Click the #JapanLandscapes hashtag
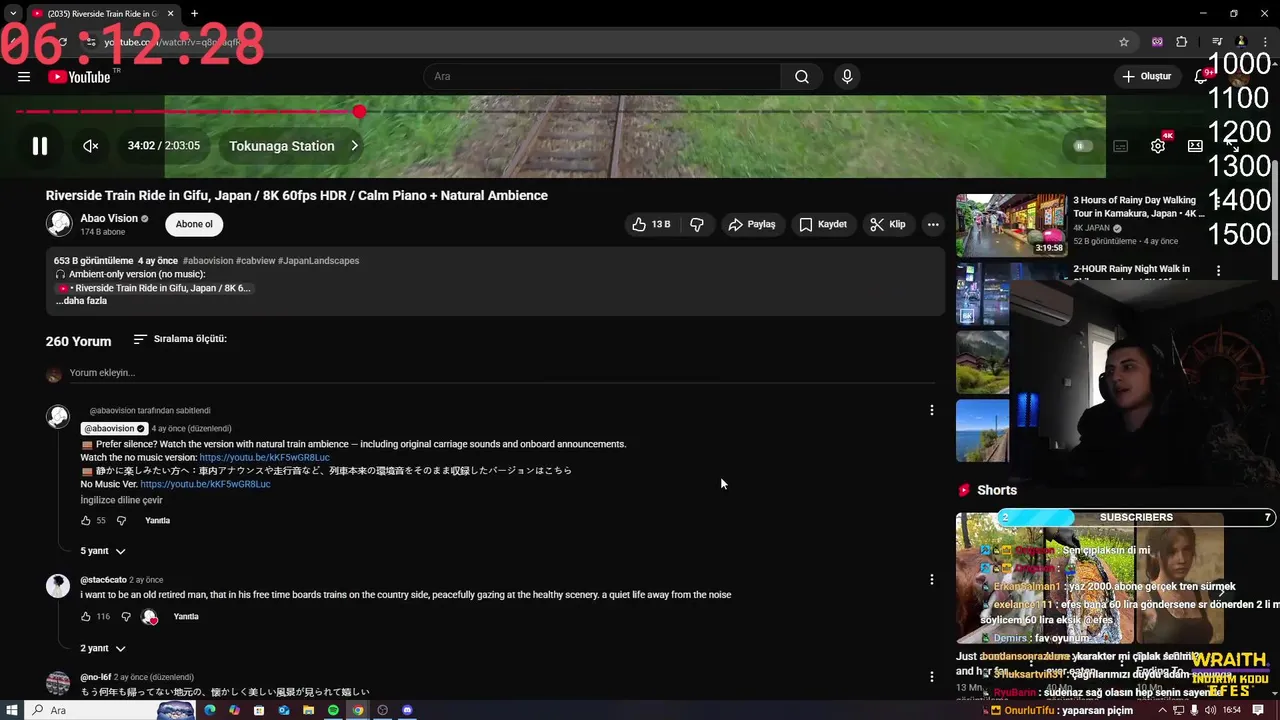This screenshot has height=720, width=1280. tap(318, 261)
